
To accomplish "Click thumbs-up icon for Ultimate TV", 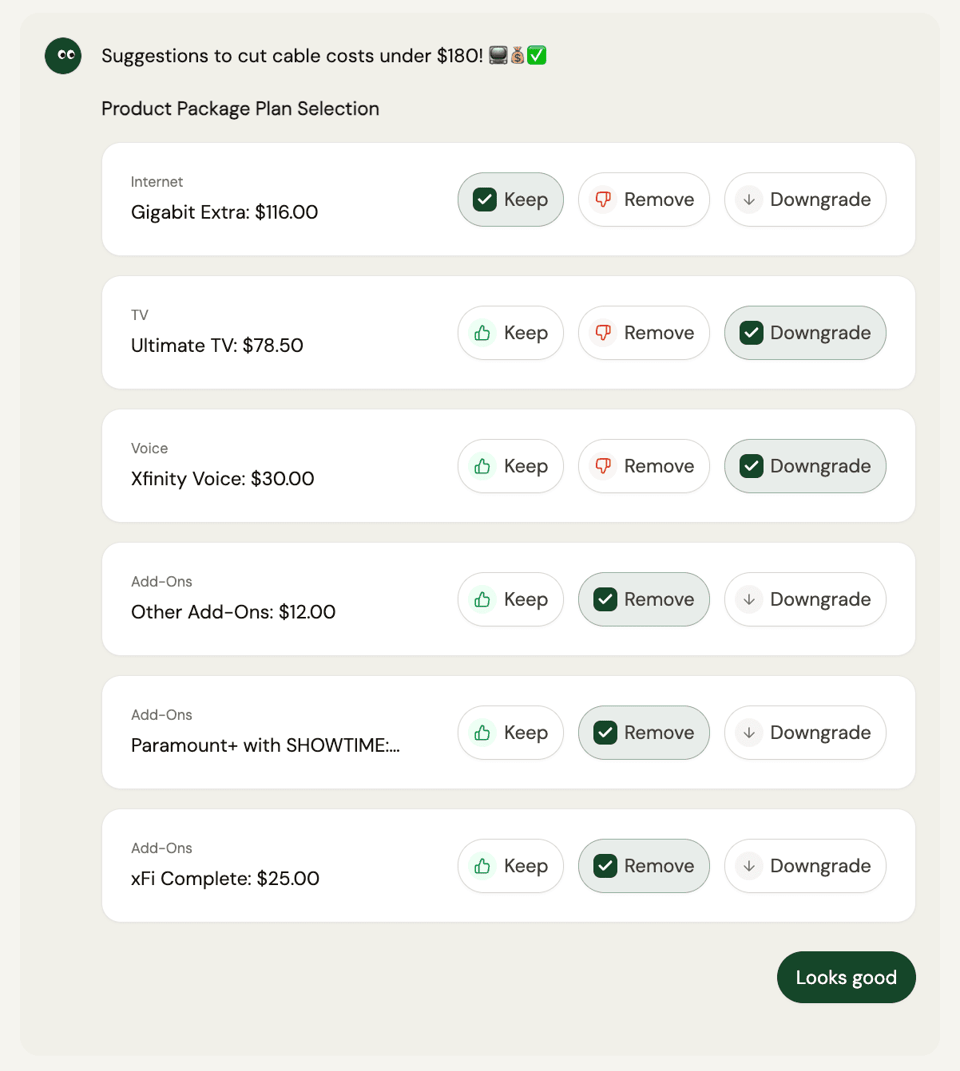I will point(482,333).
